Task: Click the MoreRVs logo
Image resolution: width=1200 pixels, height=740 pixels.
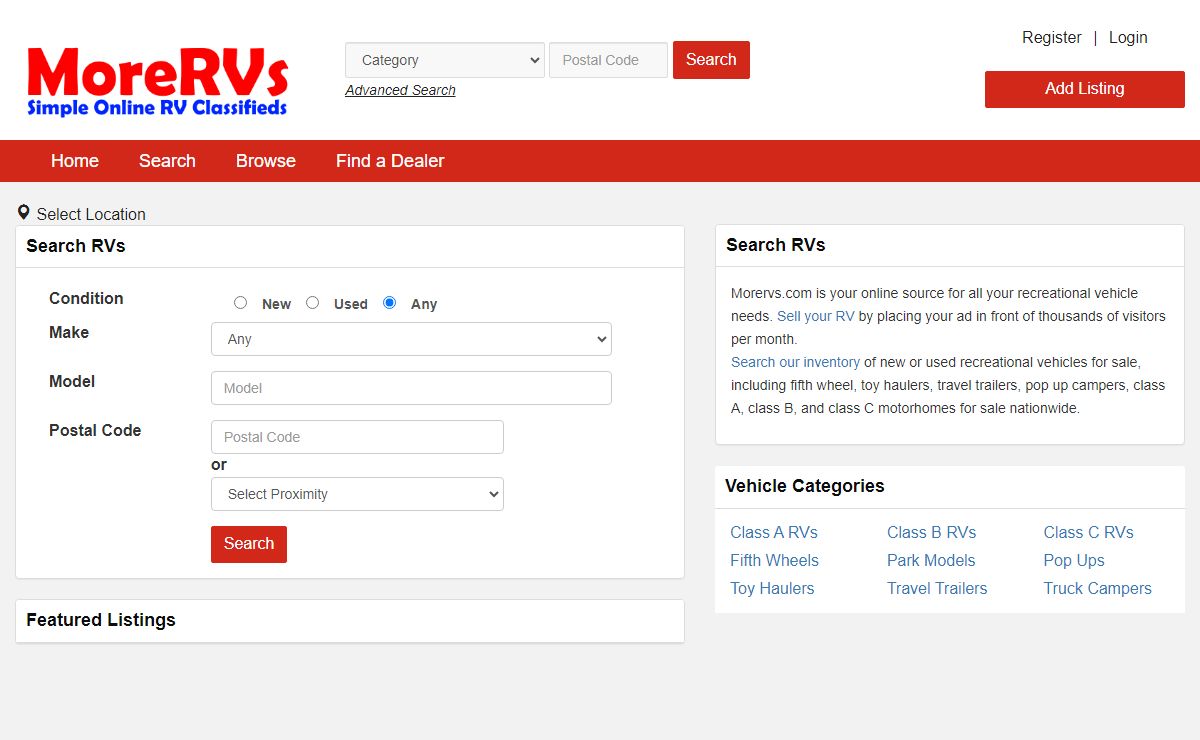Action: 158,82
